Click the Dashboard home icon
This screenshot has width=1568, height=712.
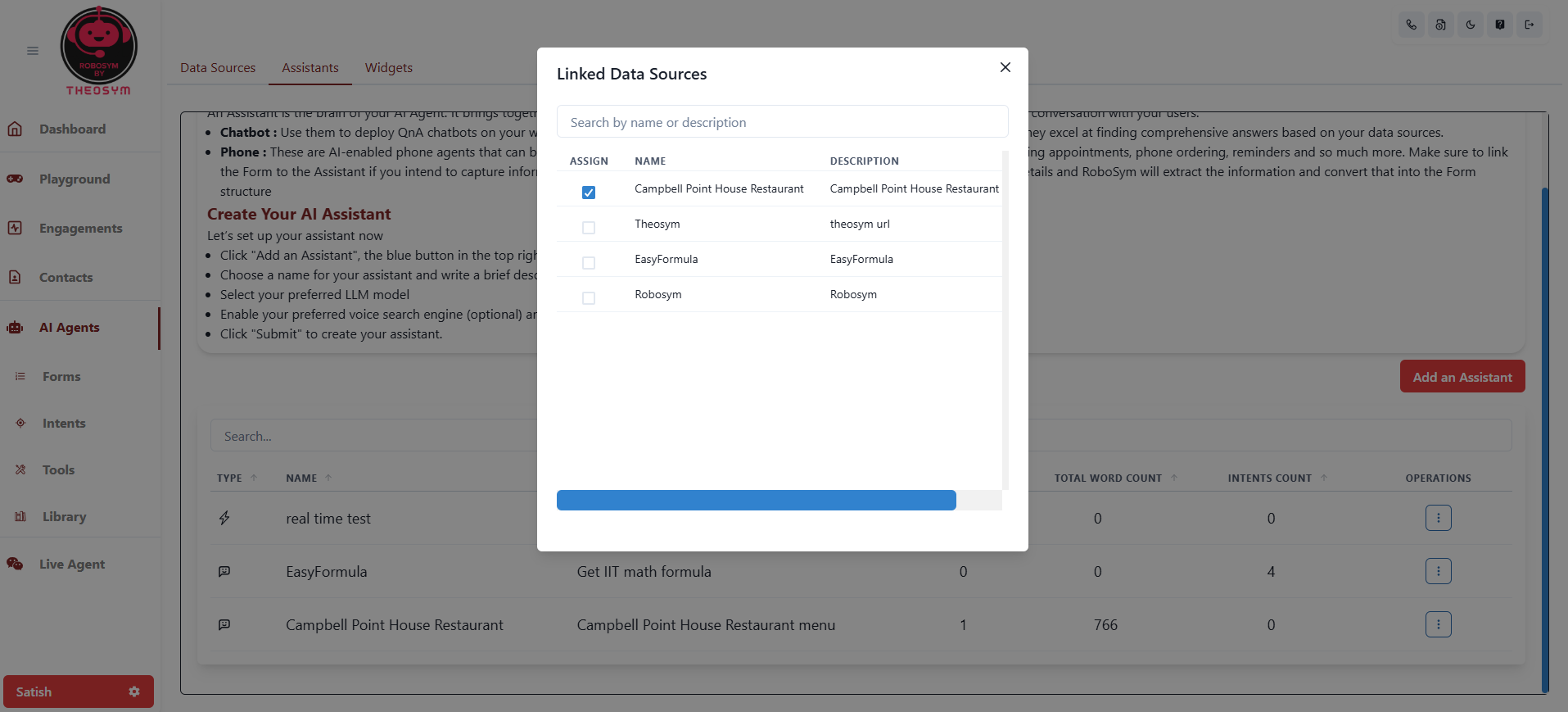[15, 129]
